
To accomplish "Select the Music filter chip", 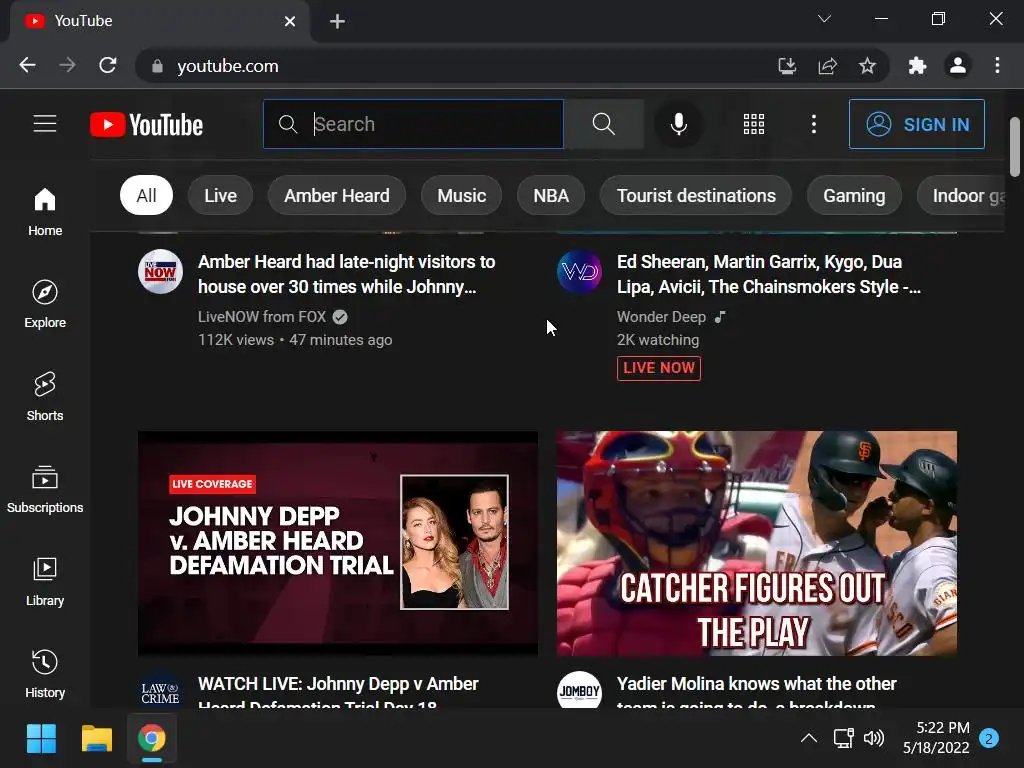I will [x=462, y=195].
